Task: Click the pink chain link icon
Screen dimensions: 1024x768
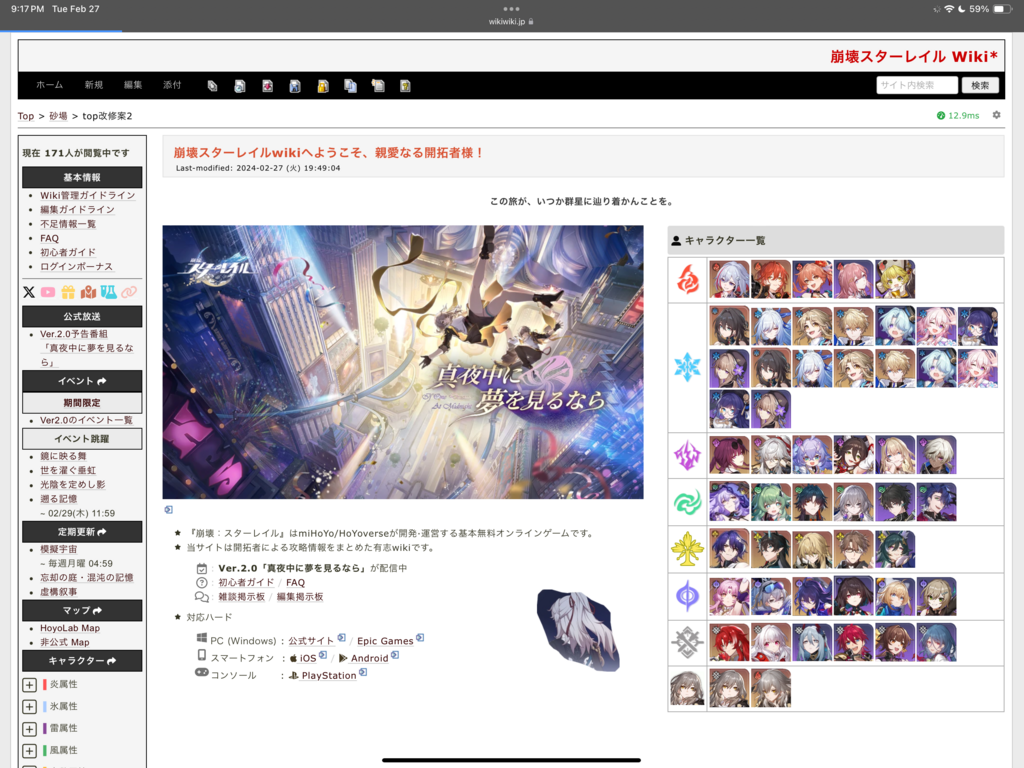Action: pyautogui.click(x=129, y=292)
